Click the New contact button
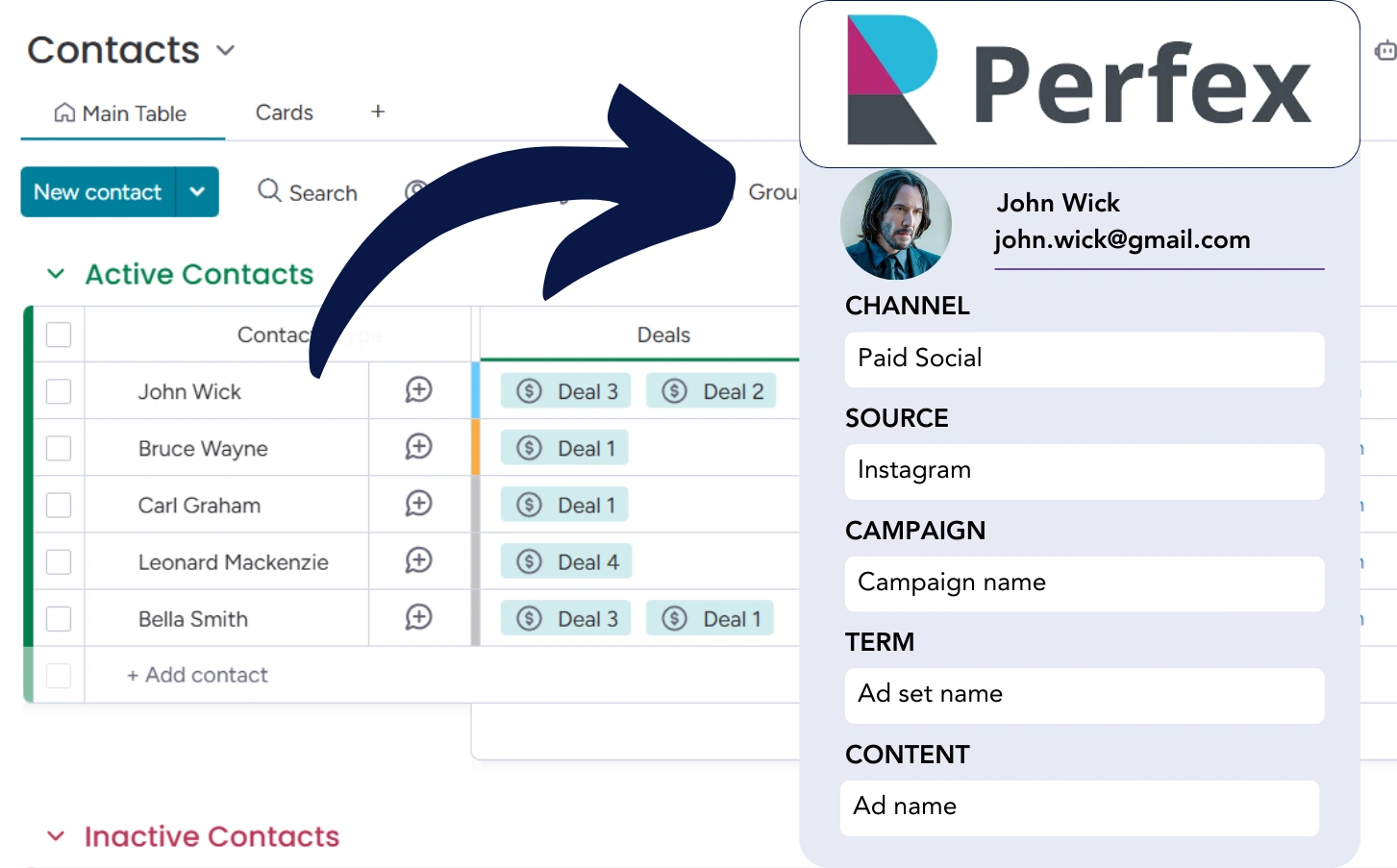The image size is (1397, 868). [98, 191]
